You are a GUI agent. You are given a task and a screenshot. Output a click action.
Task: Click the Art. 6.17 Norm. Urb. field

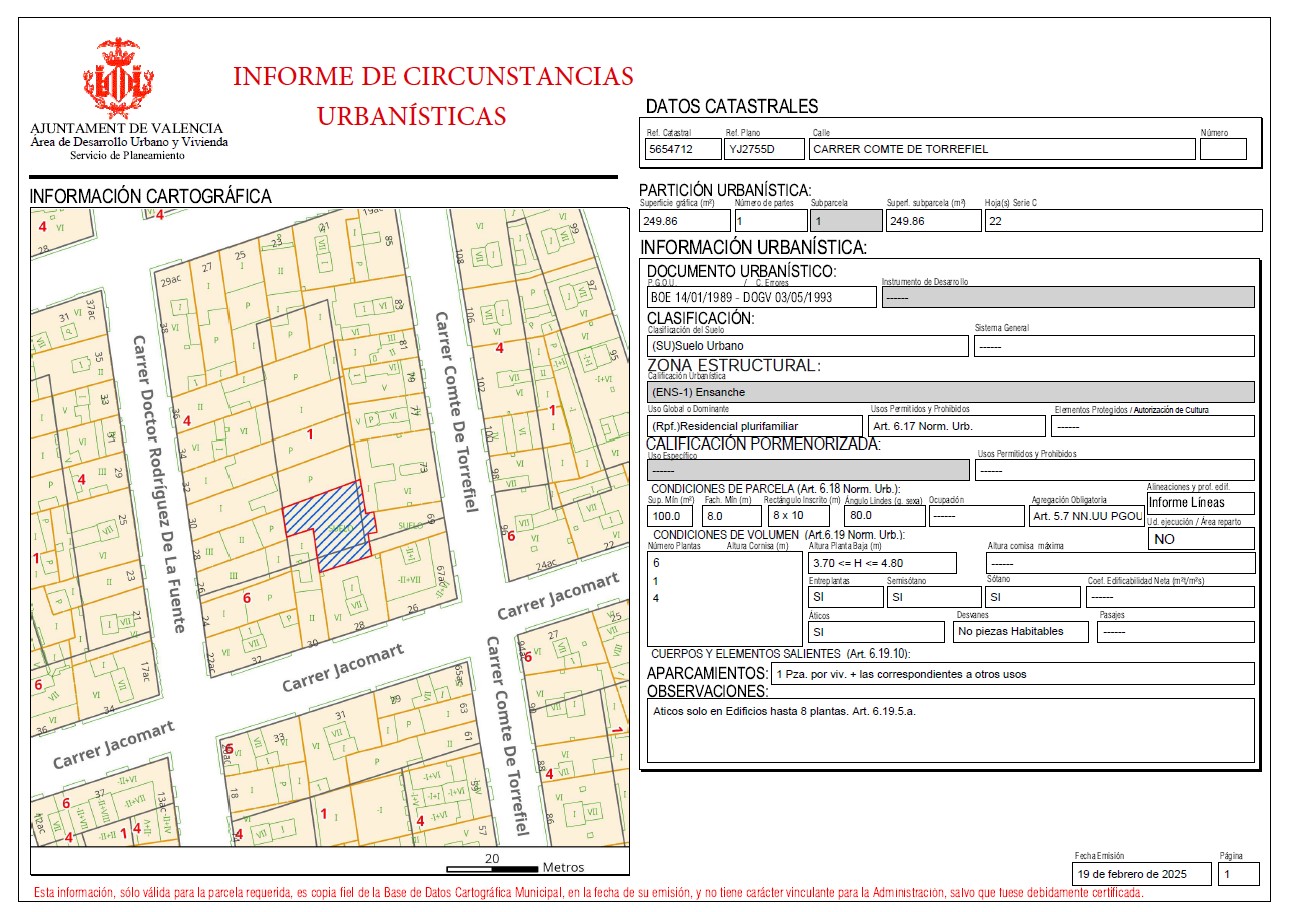click(x=957, y=426)
